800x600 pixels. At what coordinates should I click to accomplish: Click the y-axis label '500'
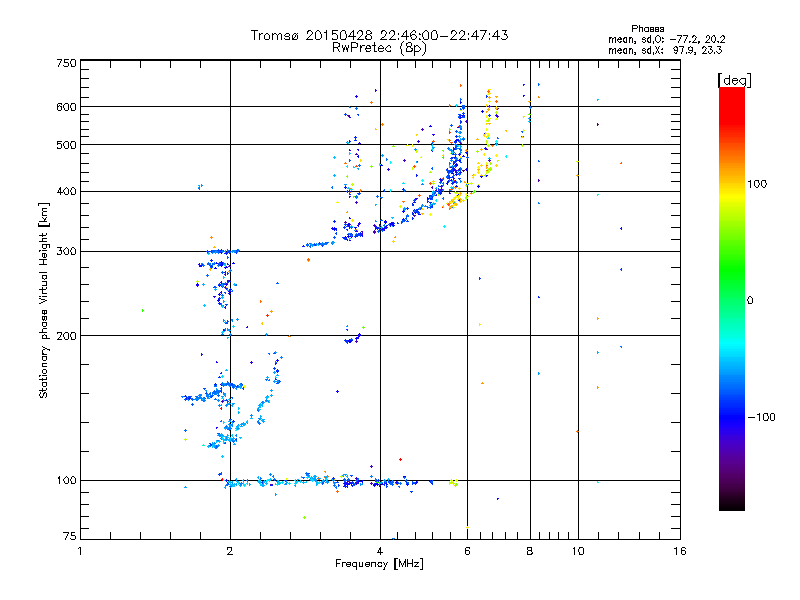(67, 145)
